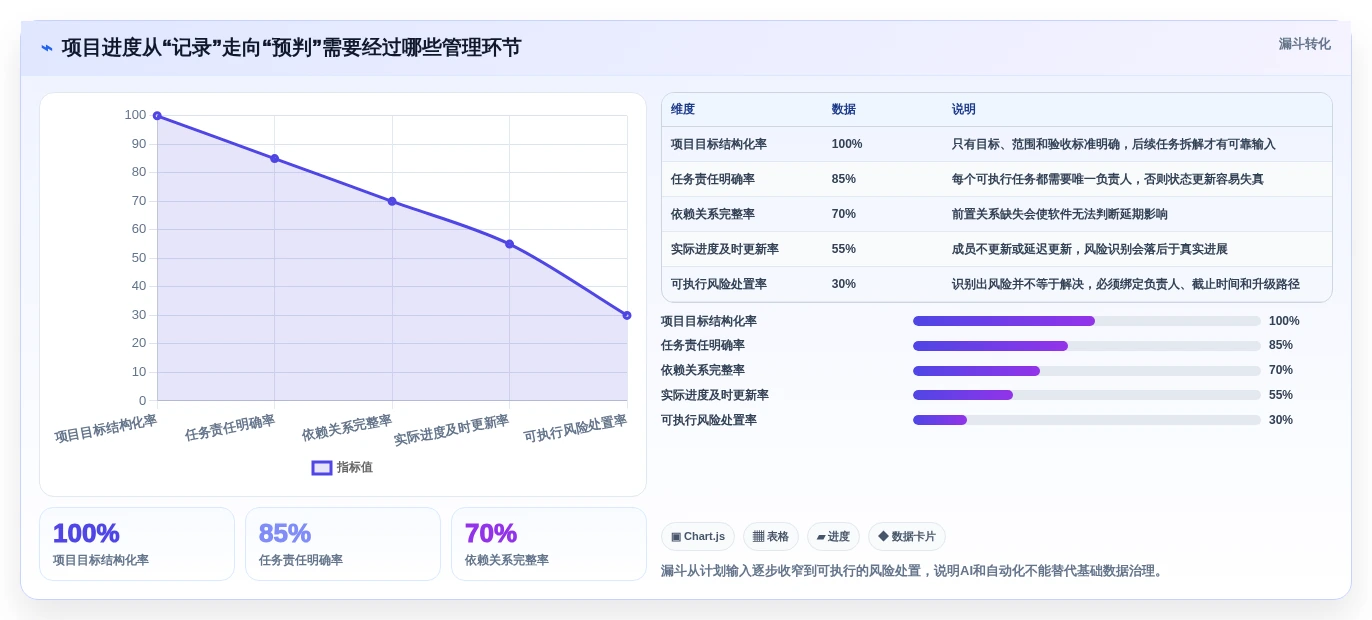Click the 指标值 legend label
Screen dimensions: 1372x620
point(354,467)
